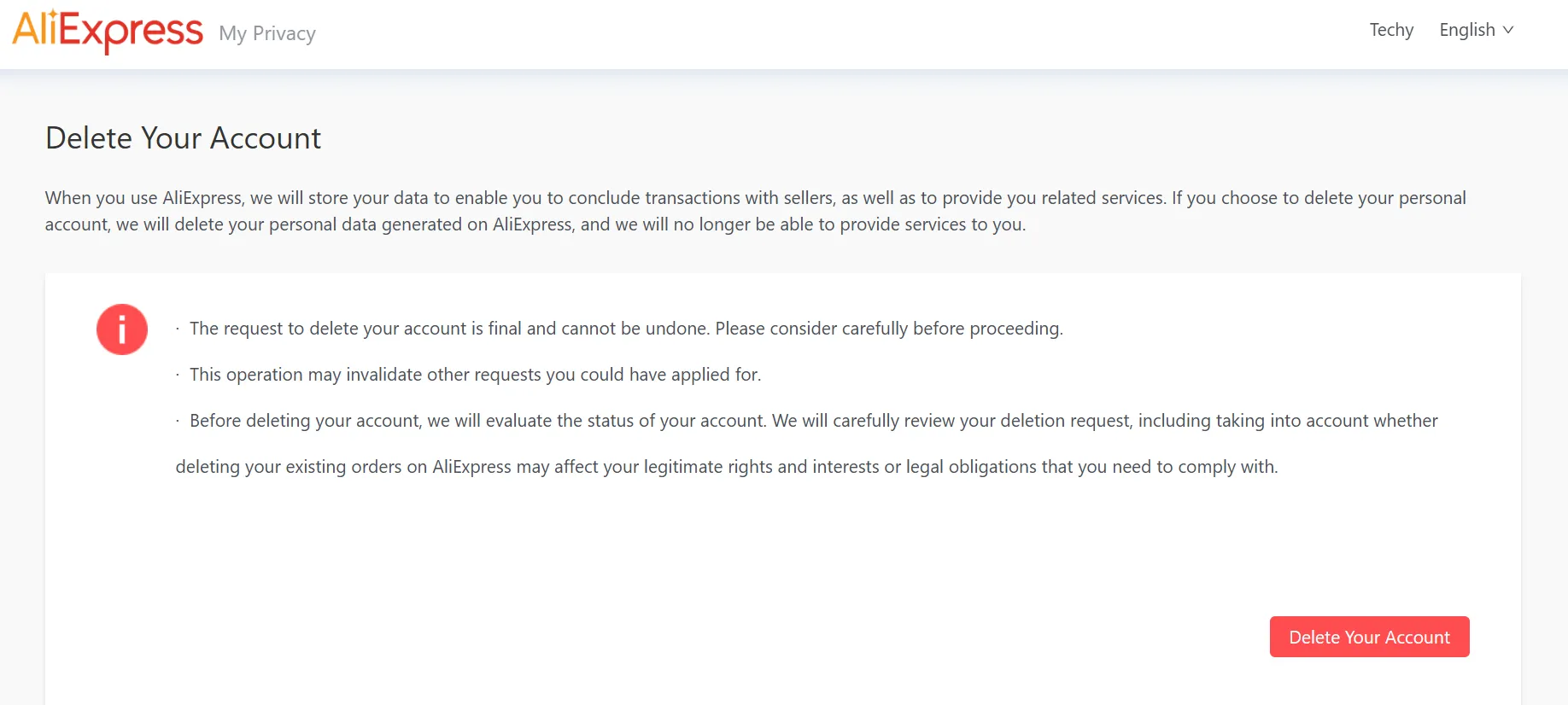The image size is (1568, 705).
Task: Click intro line starting "When you use AliExpress"
Action: pyautogui.click(x=755, y=198)
